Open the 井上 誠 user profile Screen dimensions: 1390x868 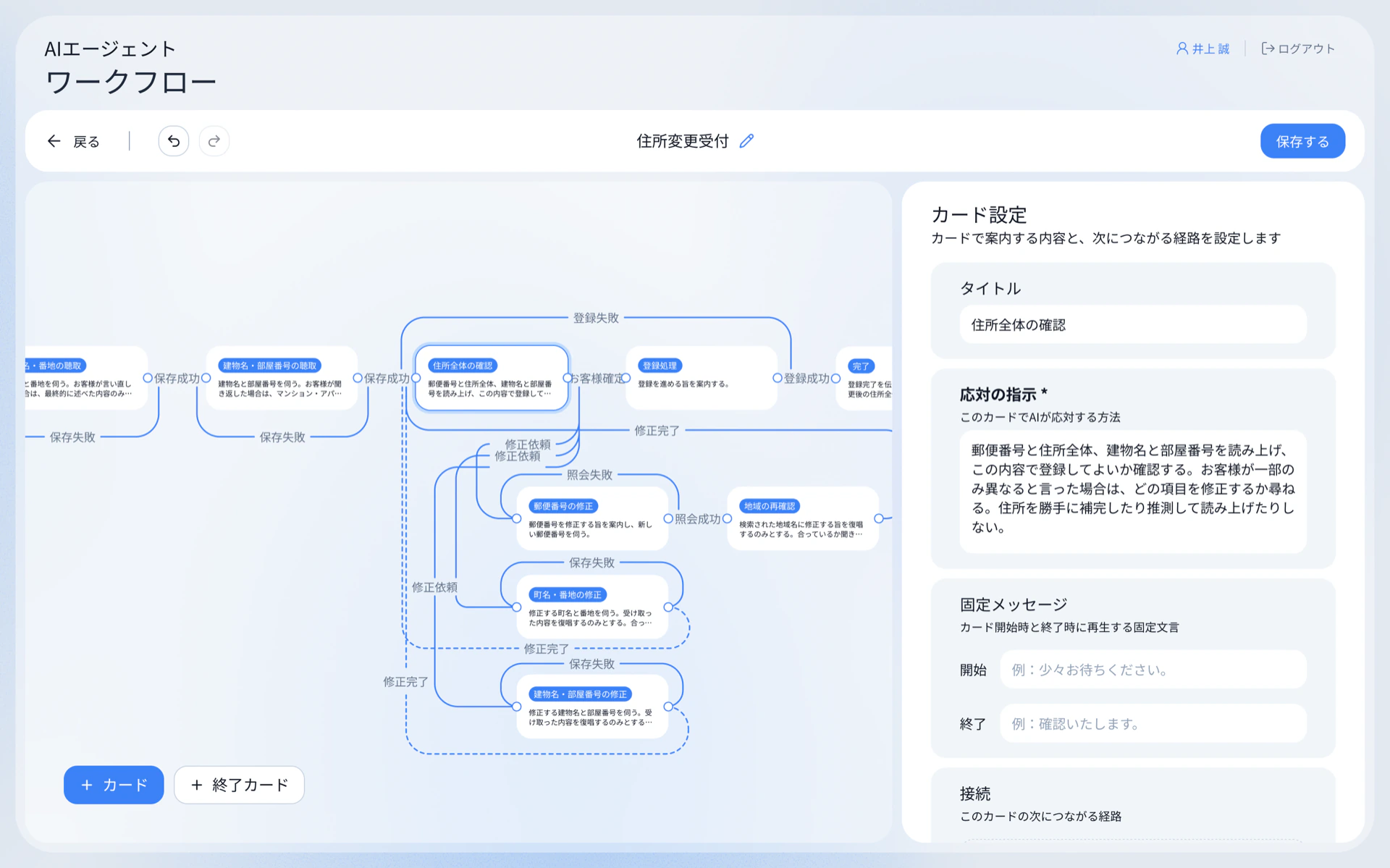(x=1202, y=49)
